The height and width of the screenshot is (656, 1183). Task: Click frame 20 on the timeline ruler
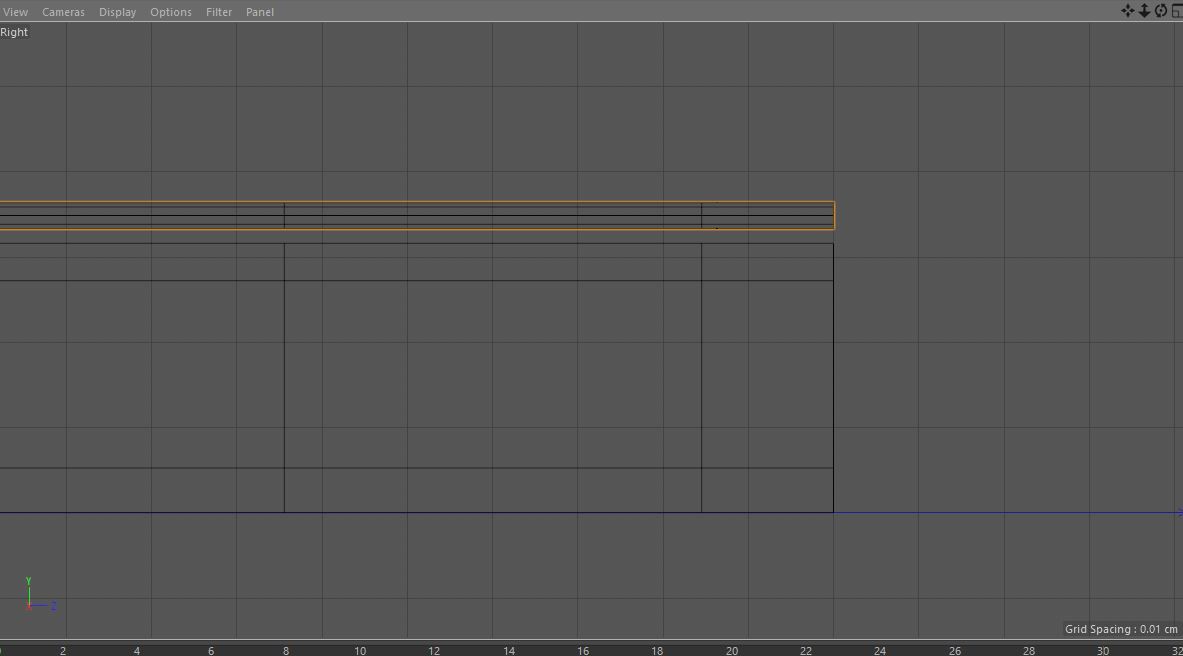click(731, 651)
